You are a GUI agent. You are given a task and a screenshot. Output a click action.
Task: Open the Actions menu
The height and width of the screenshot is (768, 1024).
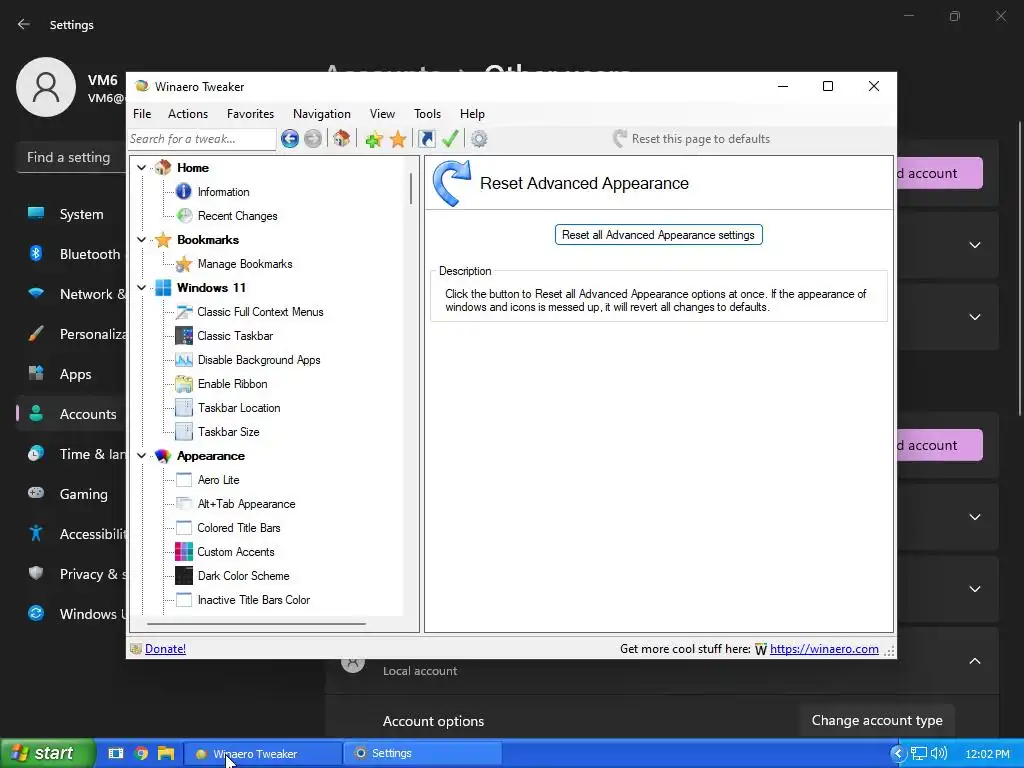(x=188, y=114)
